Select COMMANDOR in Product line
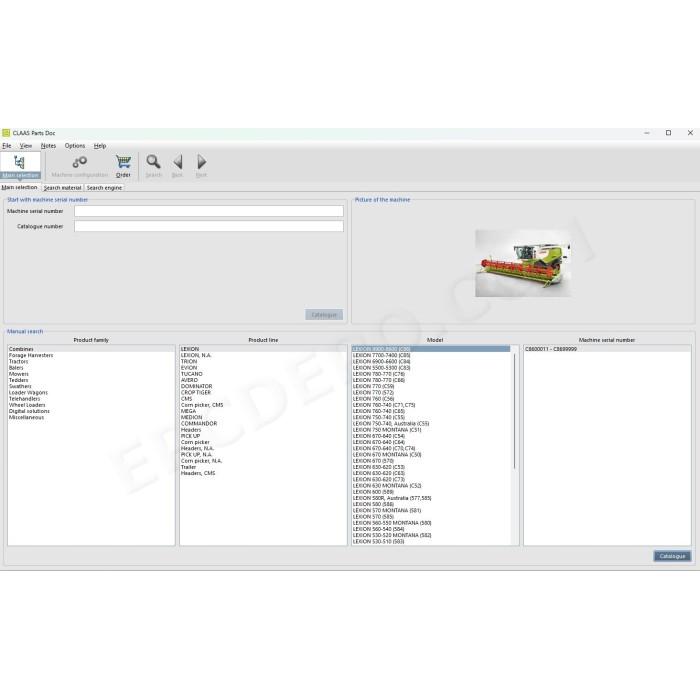The width and height of the screenshot is (700, 700). [263, 424]
